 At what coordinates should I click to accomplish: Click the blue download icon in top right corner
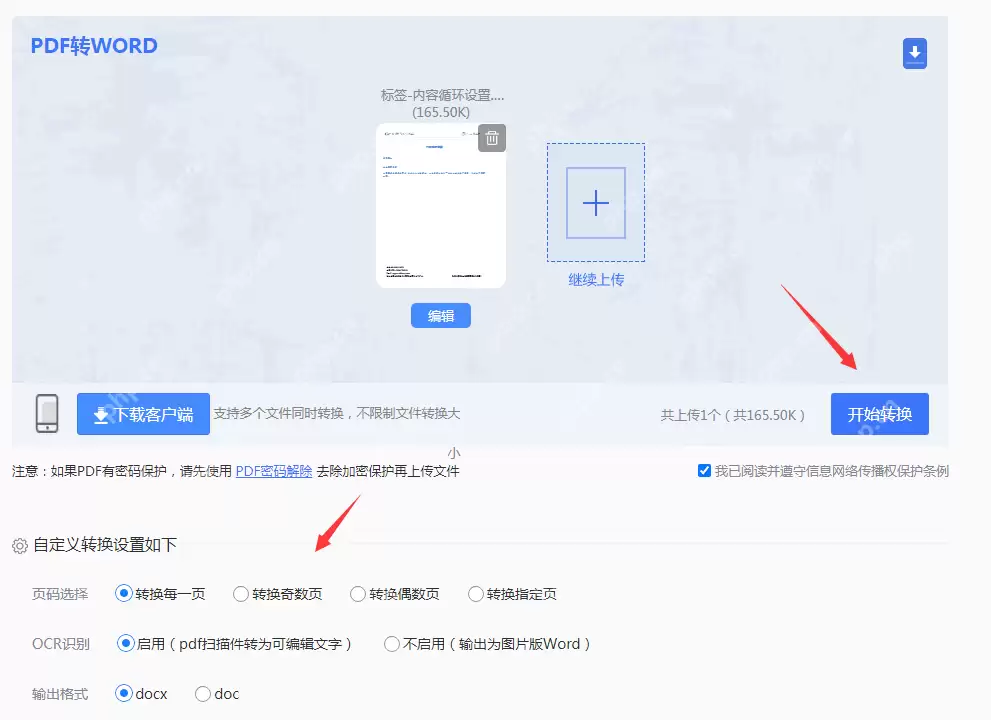[915, 54]
